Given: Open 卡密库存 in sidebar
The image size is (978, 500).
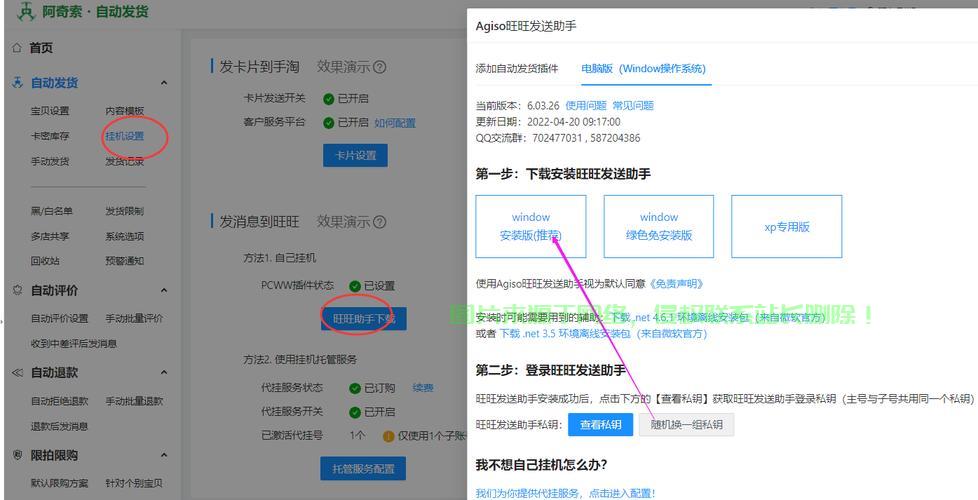Looking at the screenshot, I should pos(50,136).
